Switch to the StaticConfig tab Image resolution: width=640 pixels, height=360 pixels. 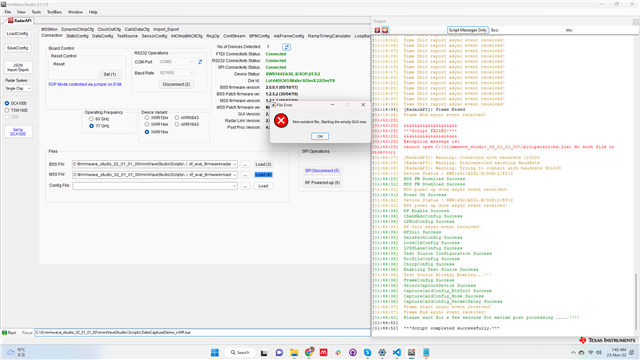pos(77,36)
